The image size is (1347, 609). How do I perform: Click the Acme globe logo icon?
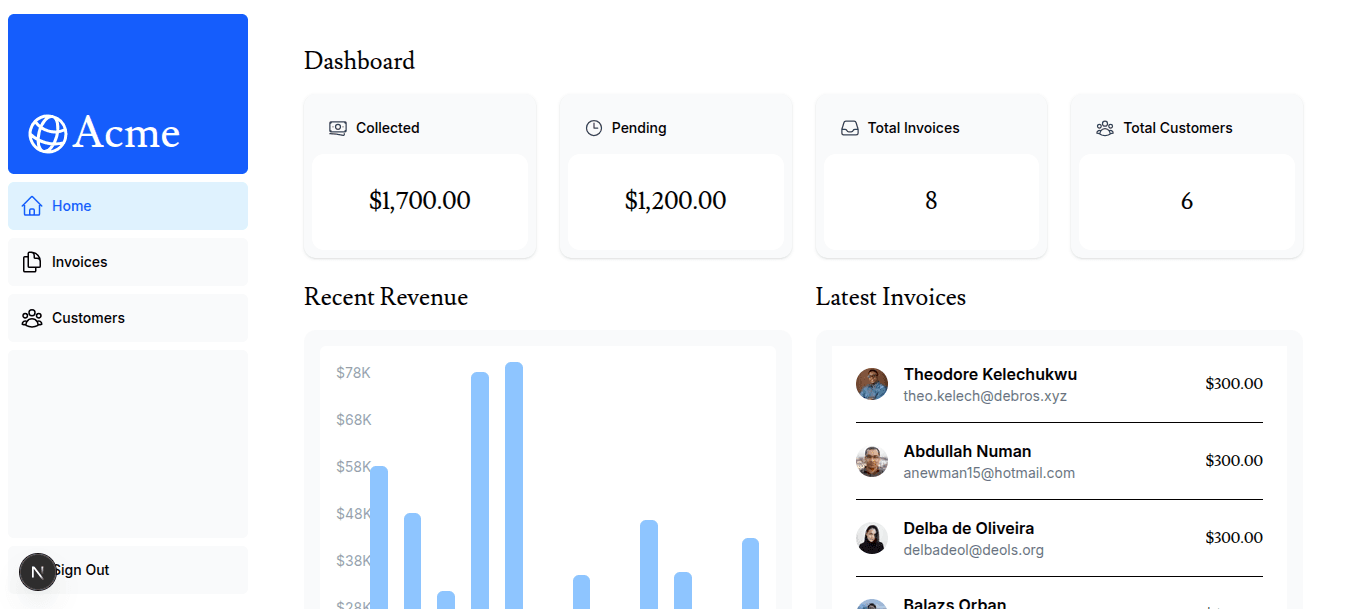click(x=47, y=134)
